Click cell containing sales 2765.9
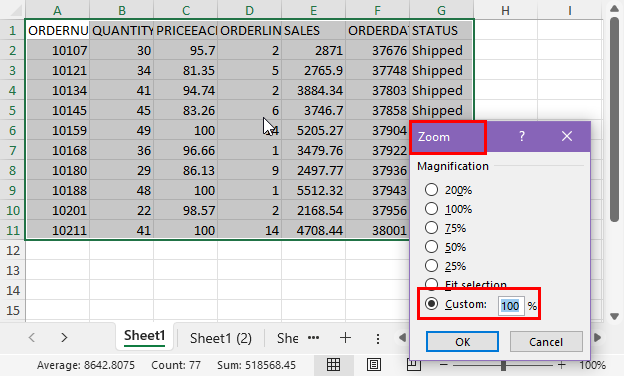 click(314, 70)
